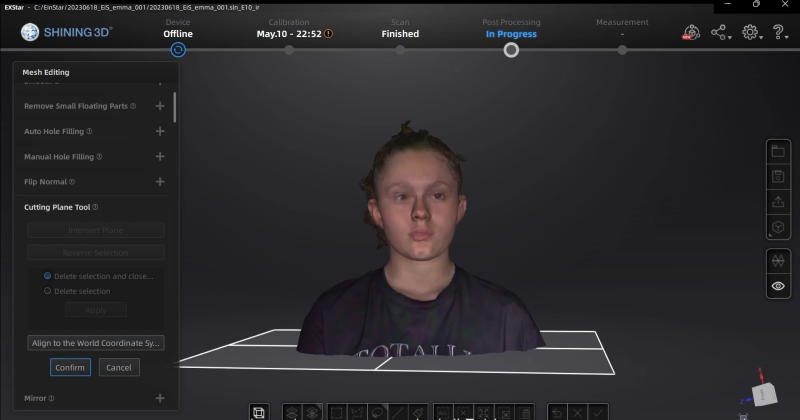The height and width of the screenshot is (420, 800).
Task: Click the deselect (X box) icon
Action: tap(463, 412)
